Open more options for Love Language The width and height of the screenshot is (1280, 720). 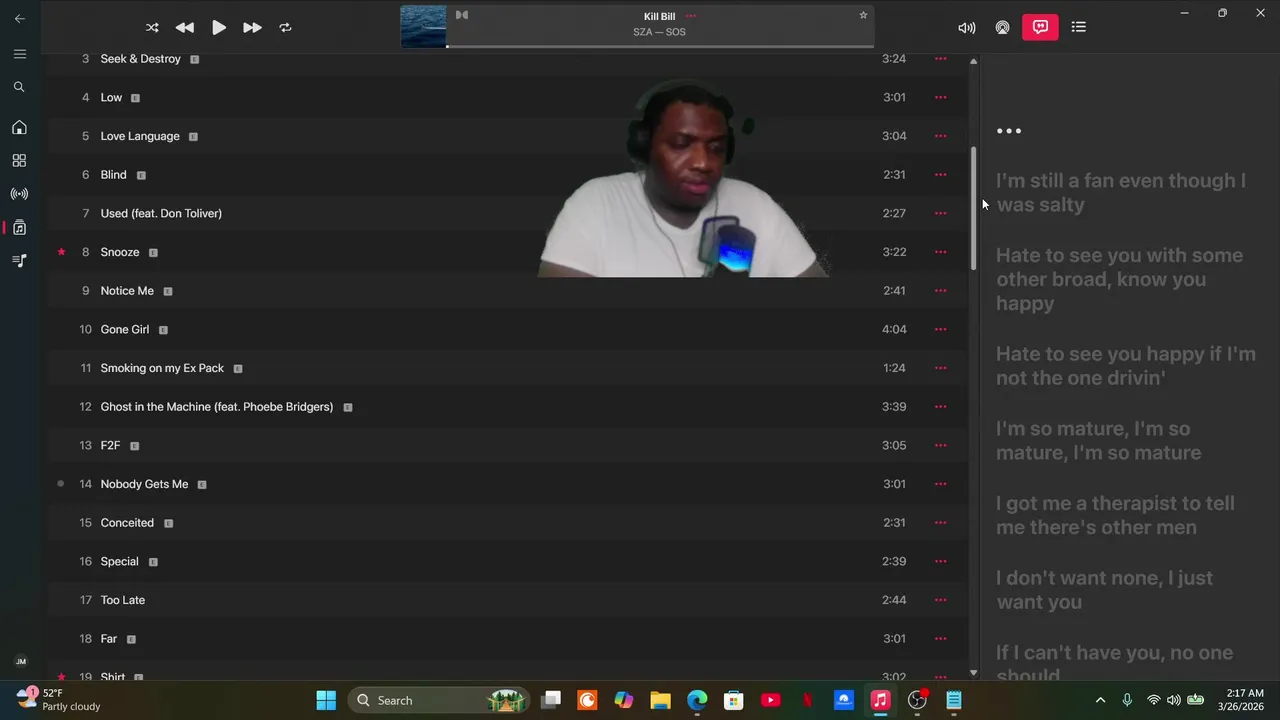pyautogui.click(x=940, y=136)
